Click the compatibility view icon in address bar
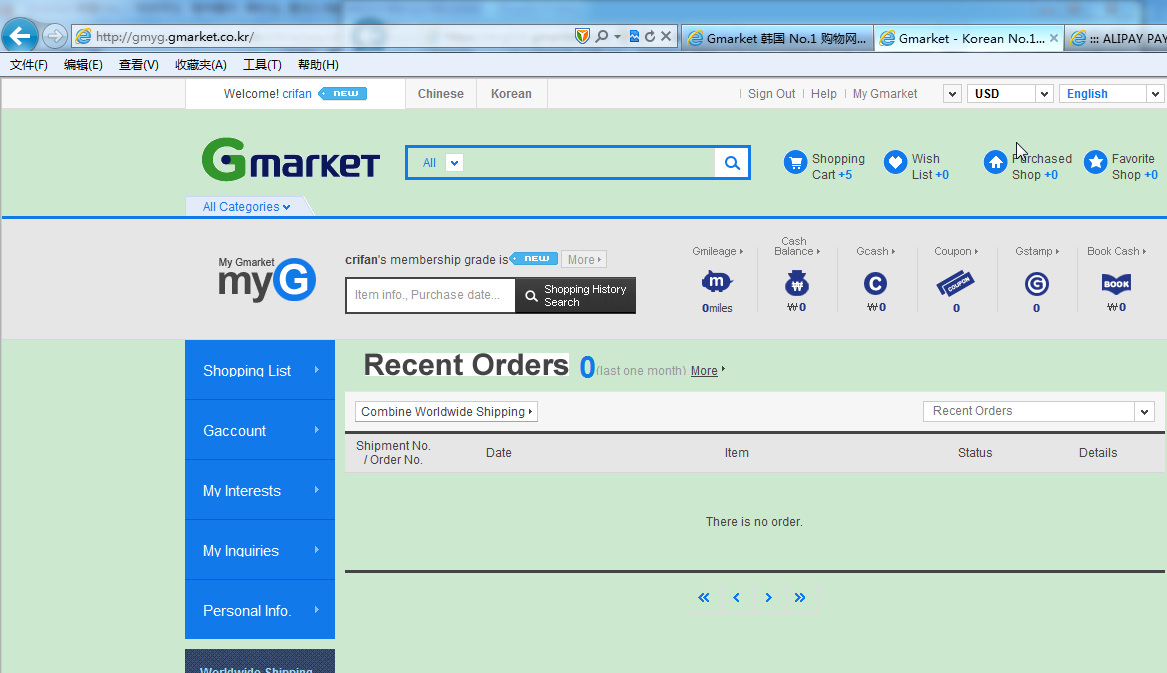 pos(634,36)
